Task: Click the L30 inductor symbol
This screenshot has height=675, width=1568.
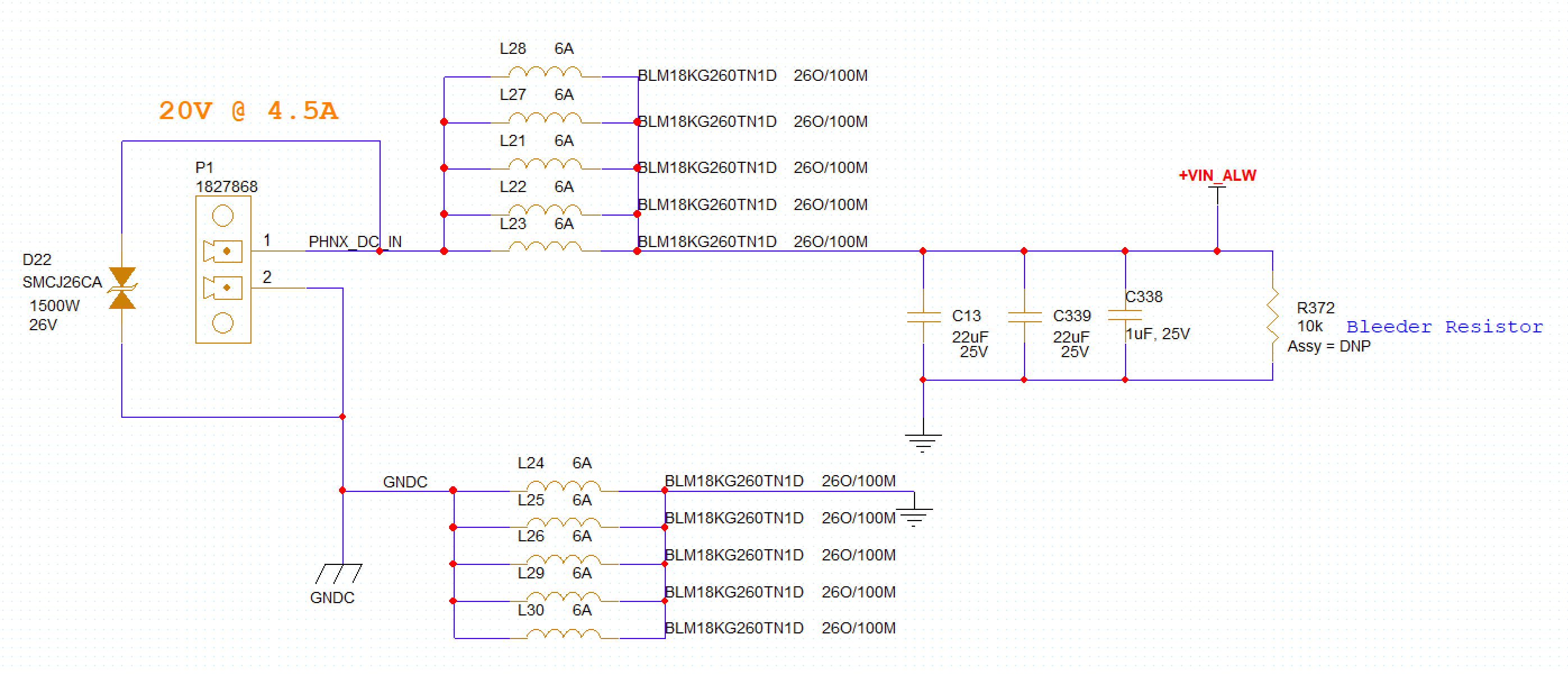Action: tap(564, 634)
